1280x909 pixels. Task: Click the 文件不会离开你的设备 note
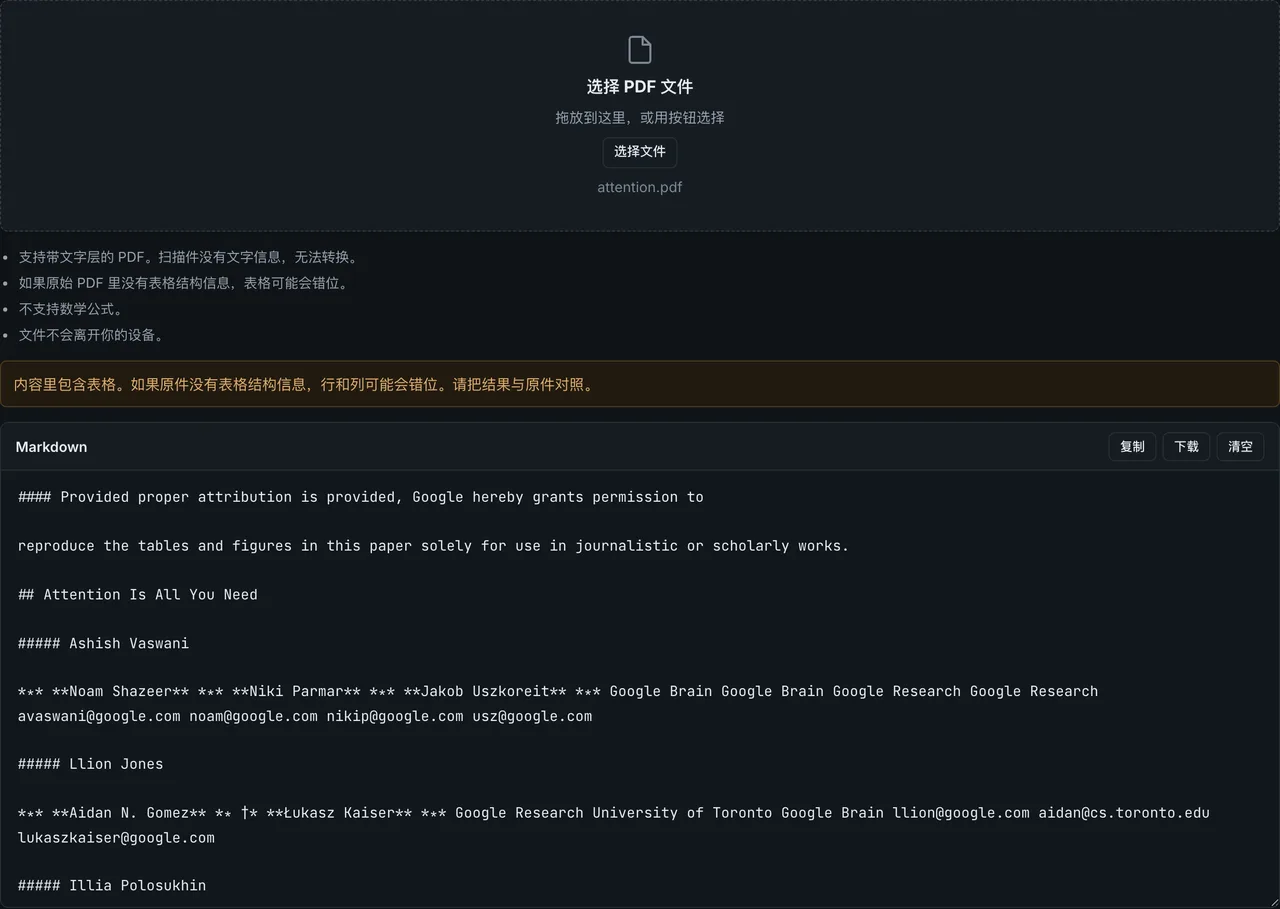(x=92, y=335)
